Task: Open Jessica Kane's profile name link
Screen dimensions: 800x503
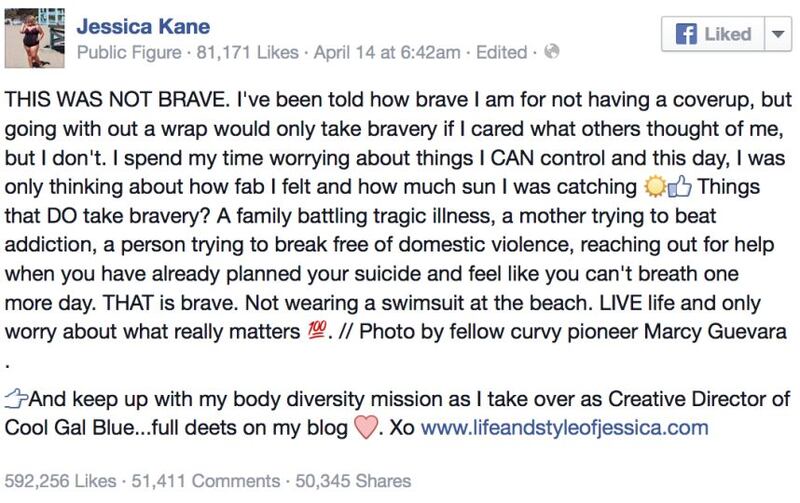Action: point(143,26)
